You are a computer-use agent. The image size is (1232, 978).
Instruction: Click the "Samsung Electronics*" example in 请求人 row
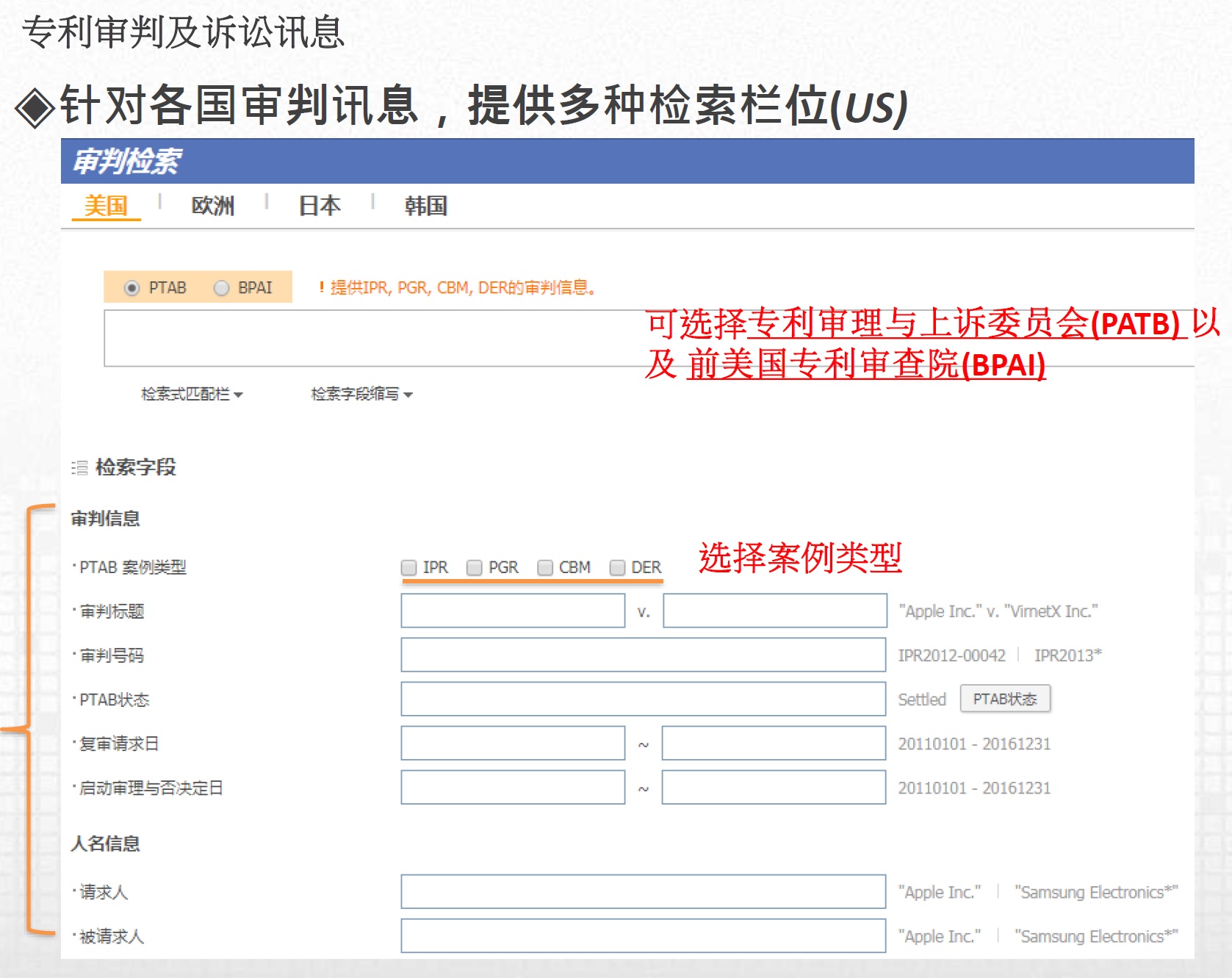pos(1097,892)
